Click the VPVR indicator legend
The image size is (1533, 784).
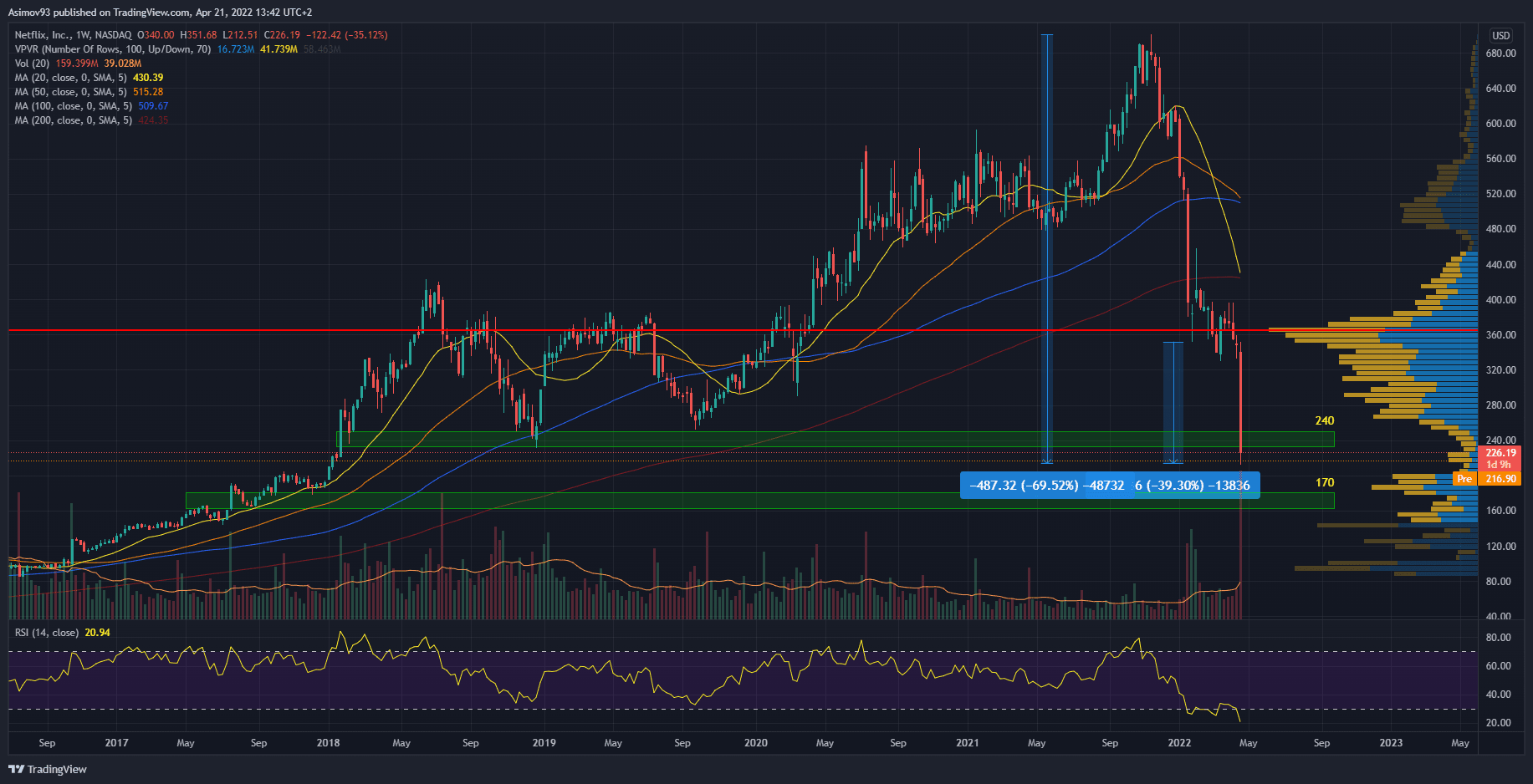click(112, 49)
